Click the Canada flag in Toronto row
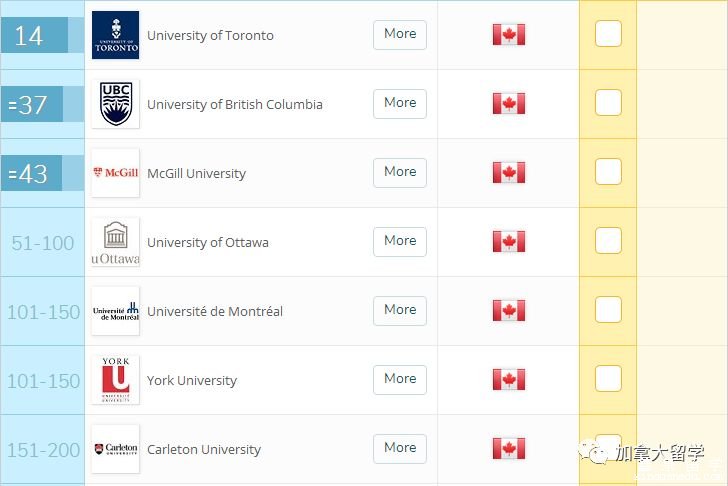Viewport: 728px width, 486px height. (x=509, y=34)
